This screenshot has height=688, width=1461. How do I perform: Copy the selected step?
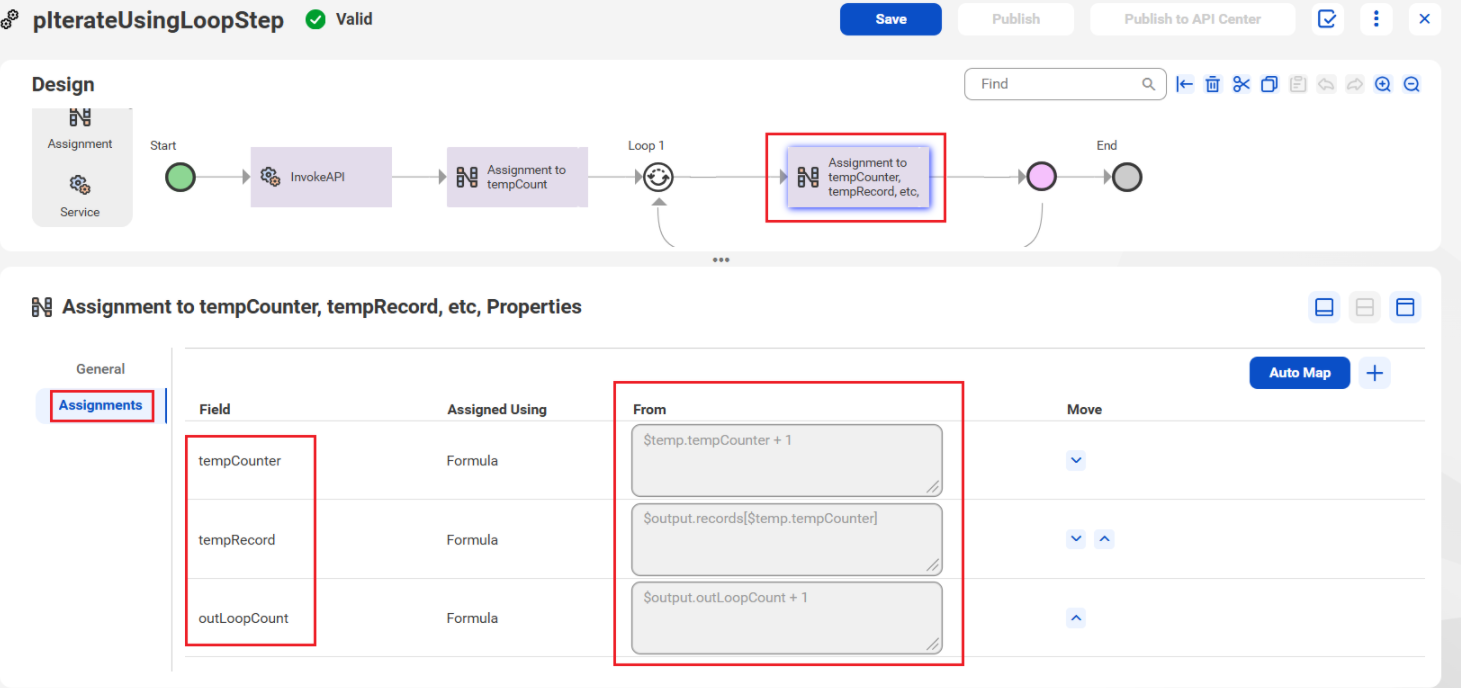click(x=1269, y=84)
